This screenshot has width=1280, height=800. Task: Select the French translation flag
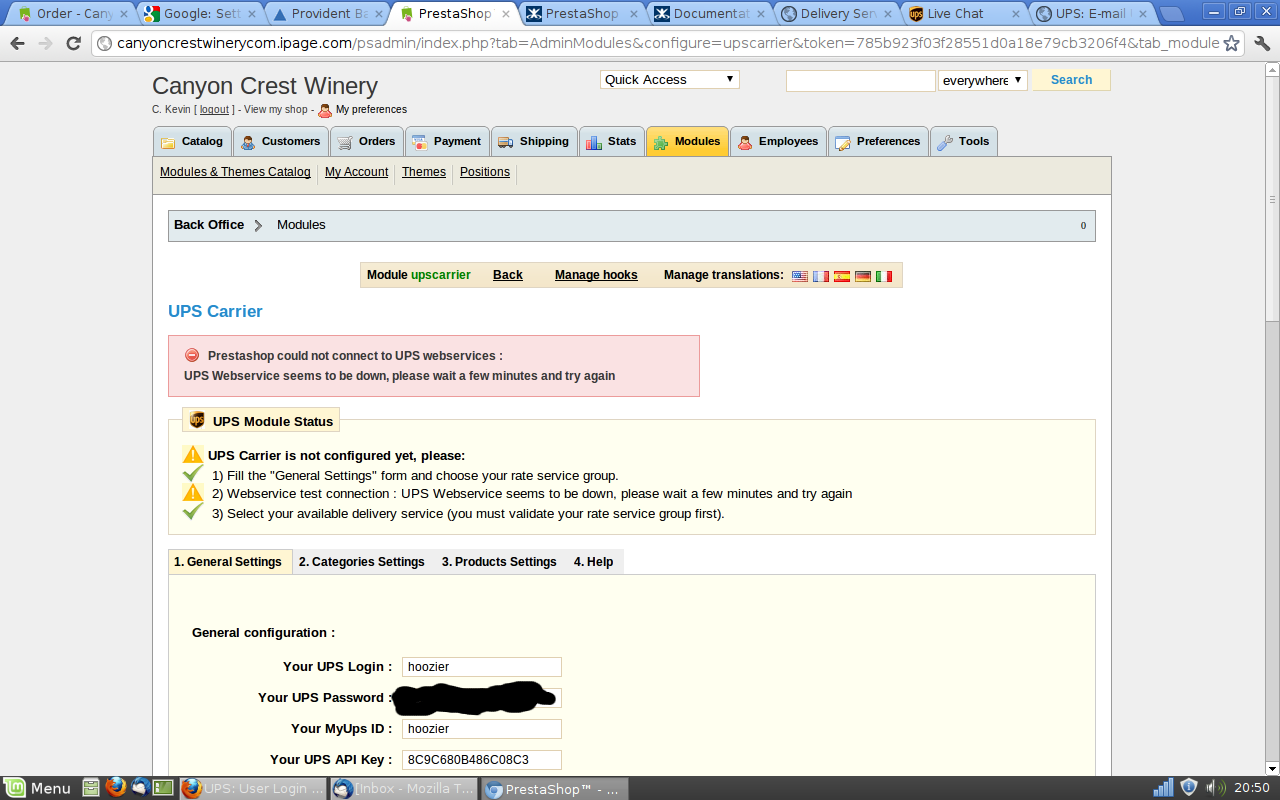point(821,276)
